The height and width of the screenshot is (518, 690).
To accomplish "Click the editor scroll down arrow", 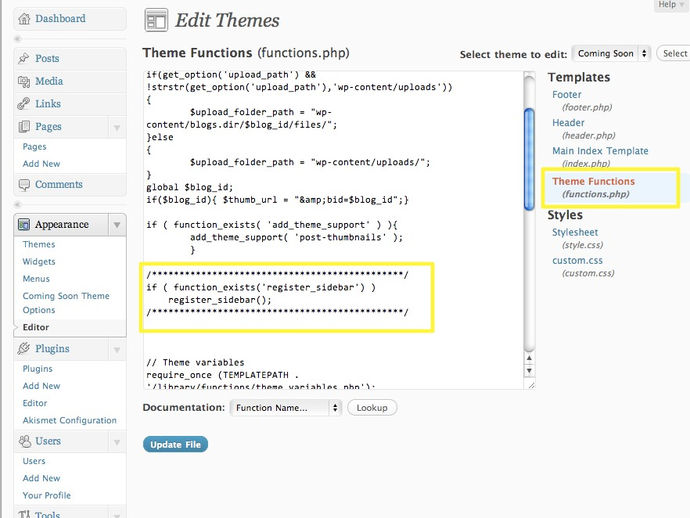I will pyautogui.click(x=529, y=371).
